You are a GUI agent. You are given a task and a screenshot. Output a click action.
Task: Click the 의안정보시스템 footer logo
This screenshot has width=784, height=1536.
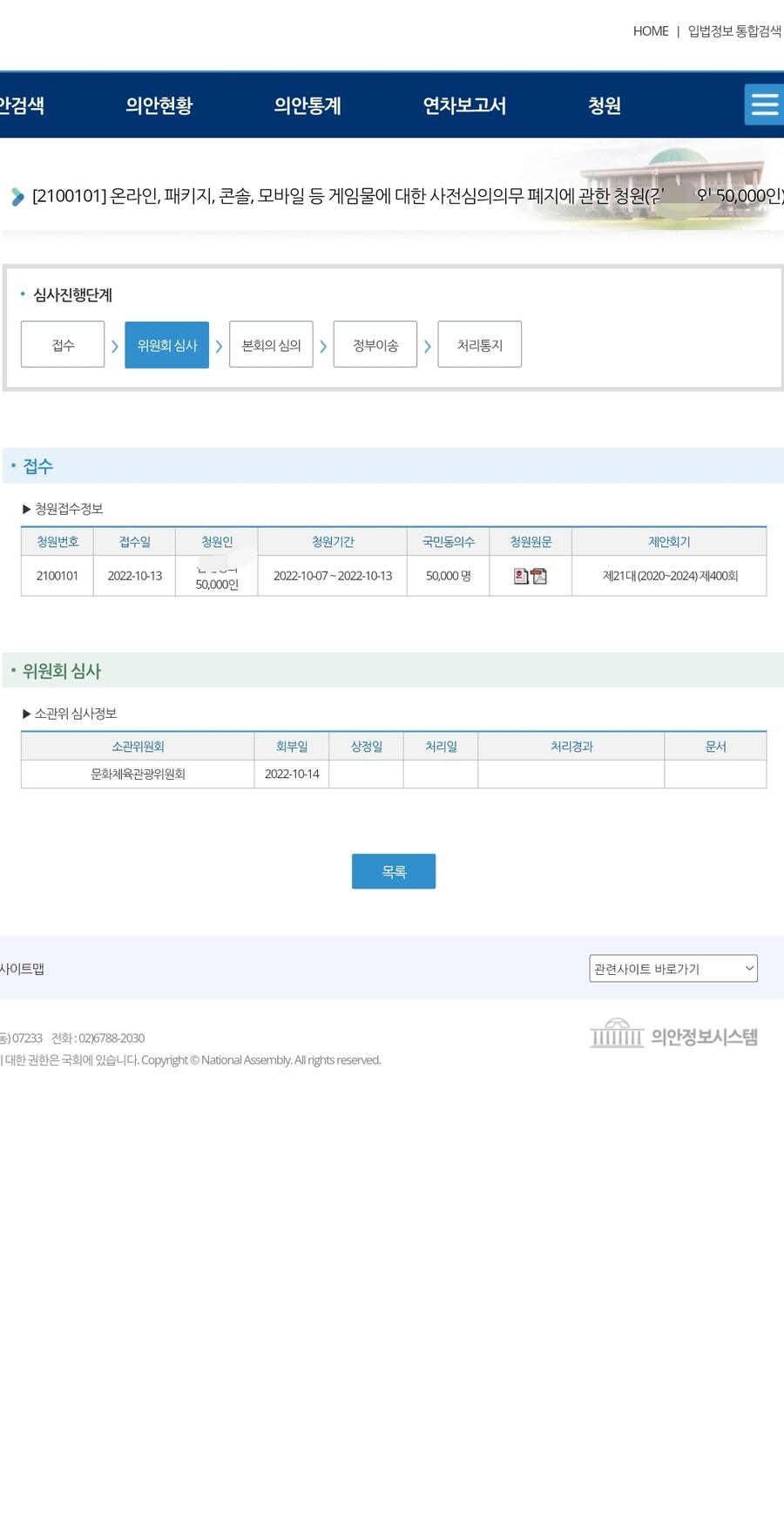673,1035
